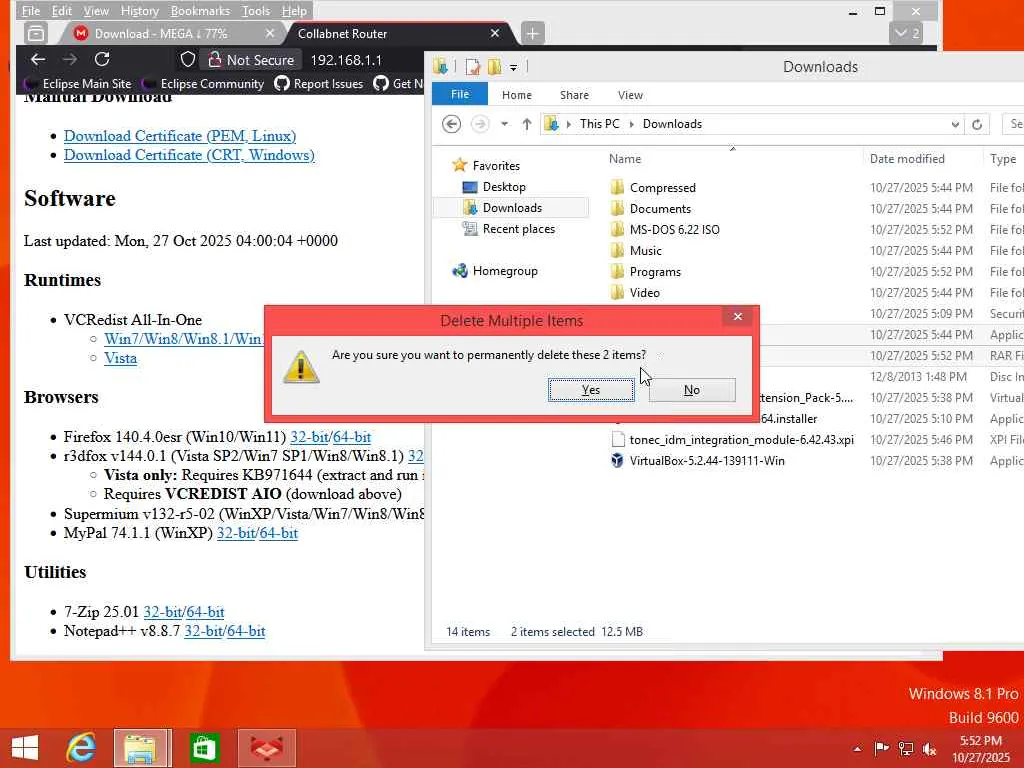Click the Not Secure lock indicator
The height and width of the screenshot is (768, 1024).
(x=251, y=60)
